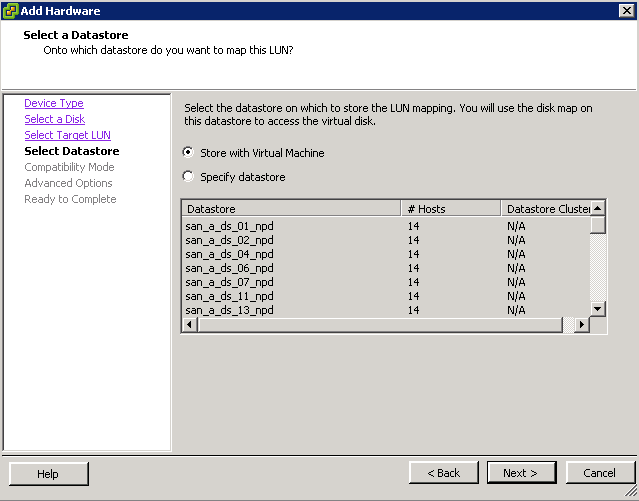Open Help for this wizard
Screen dimensions: 639x501
[x=48, y=474]
